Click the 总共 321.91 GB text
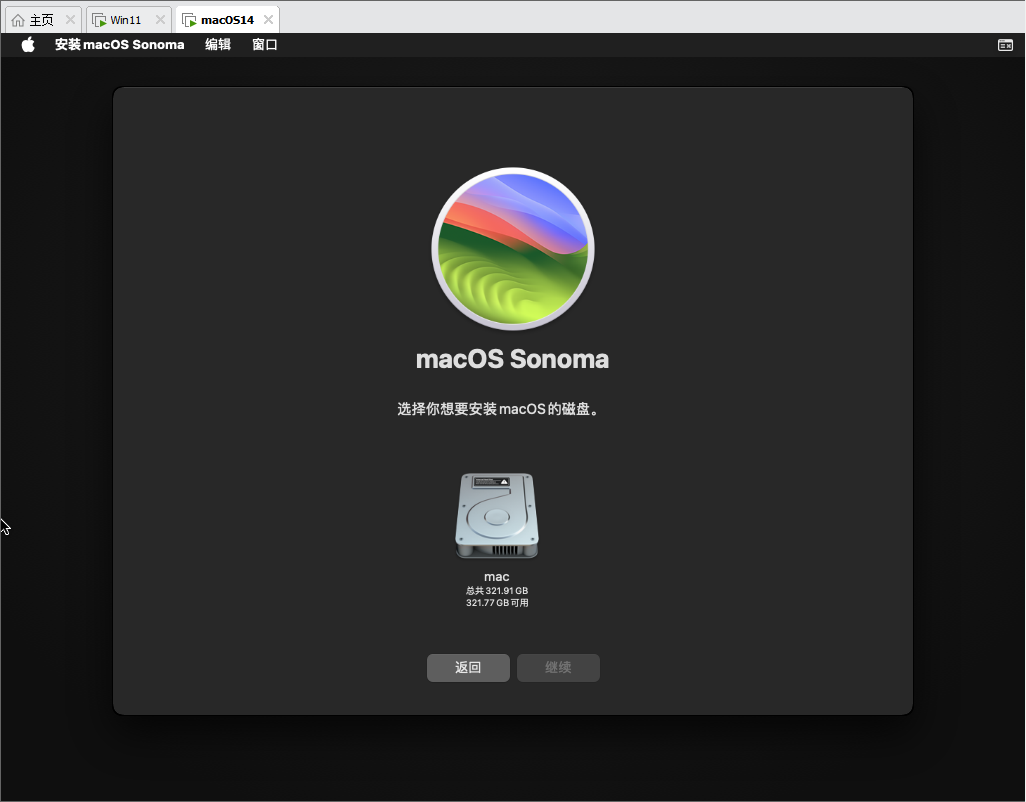 (x=497, y=591)
